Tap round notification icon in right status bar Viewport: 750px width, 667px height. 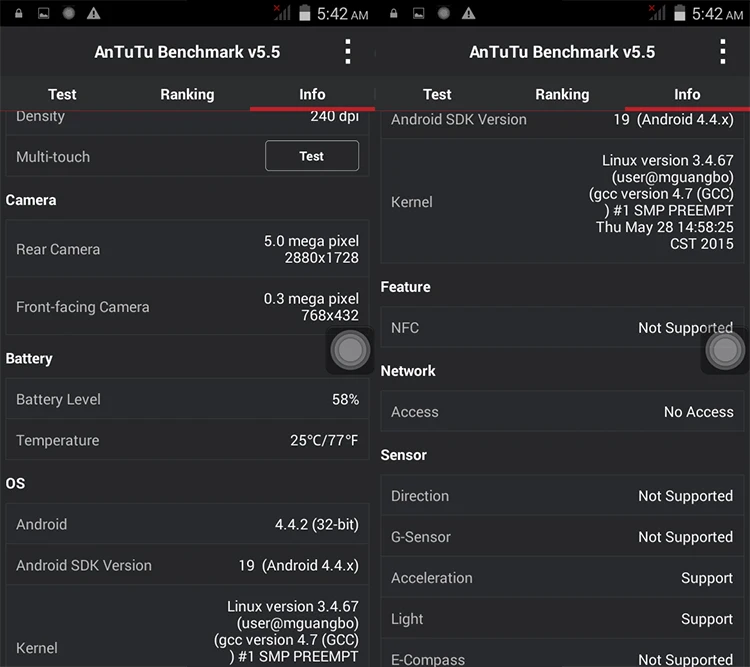[444, 13]
